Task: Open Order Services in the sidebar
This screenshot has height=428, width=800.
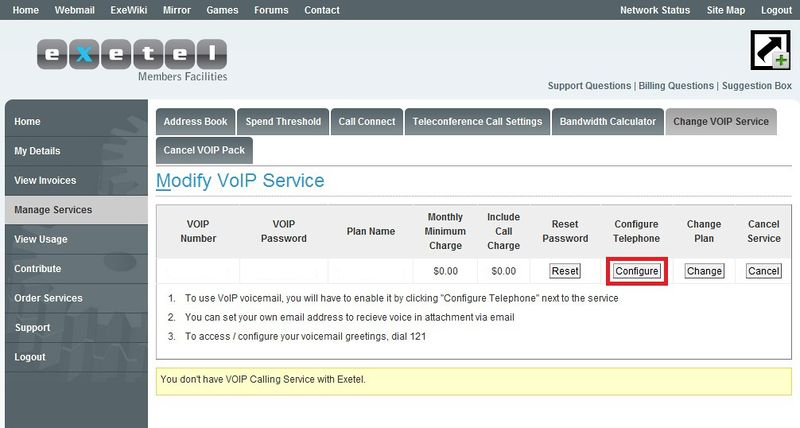Action: [x=77, y=298]
